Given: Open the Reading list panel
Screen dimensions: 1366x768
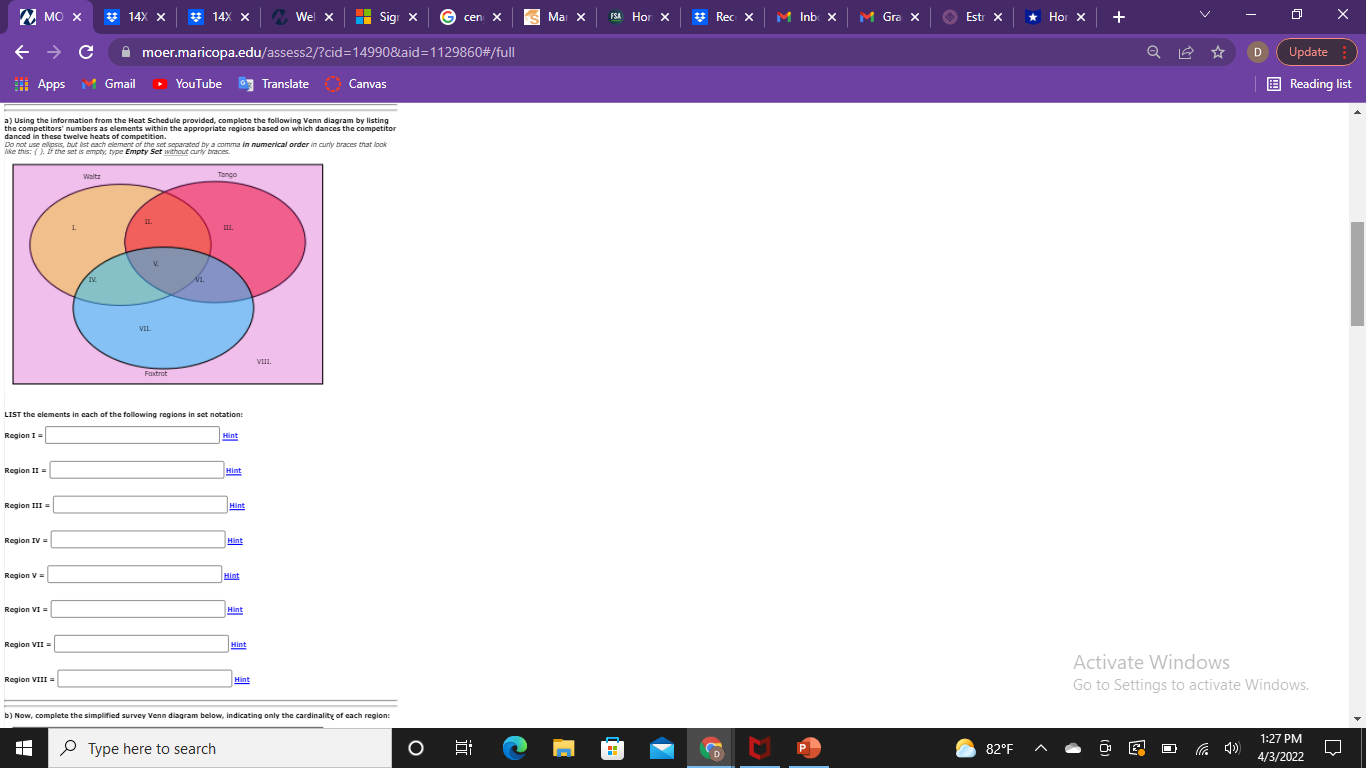Looking at the screenshot, I should coord(1309,84).
